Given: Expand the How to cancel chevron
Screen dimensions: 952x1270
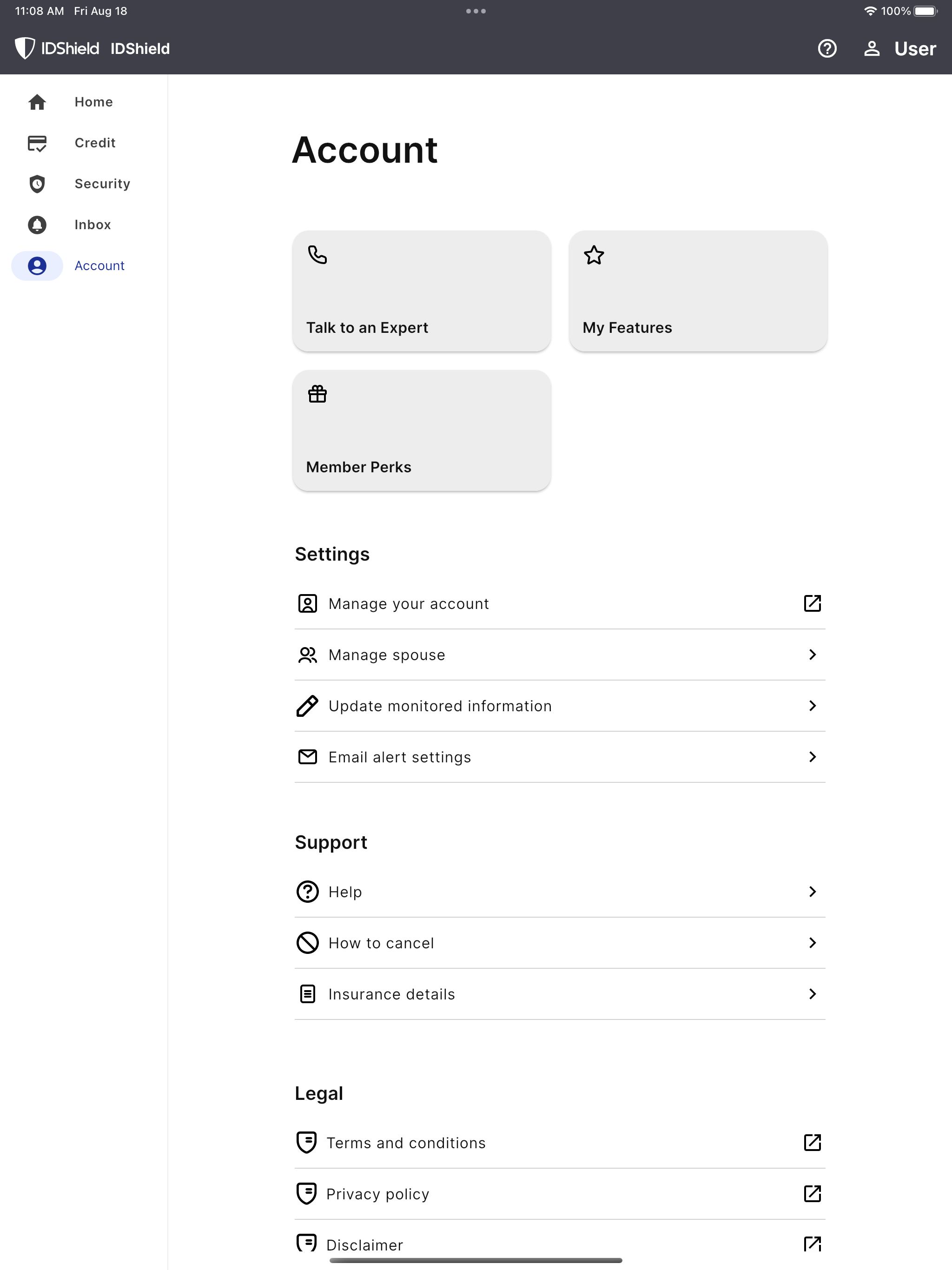Looking at the screenshot, I should point(812,943).
